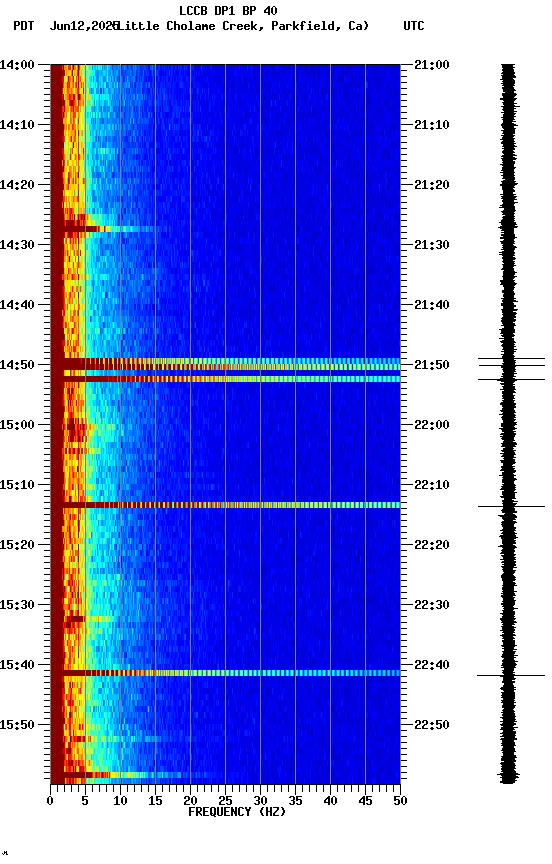Click the 22:10 UTC time label
The width and height of the screenshot is (552, 864).
[x=432, y=485]
